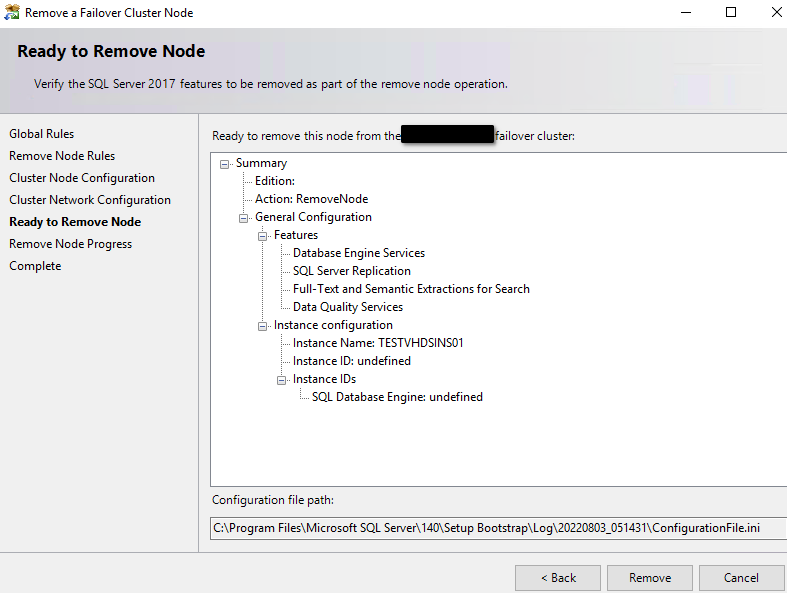
Task: Close the Remove a Failover Cluster Node window
Action: click(776, 13)
